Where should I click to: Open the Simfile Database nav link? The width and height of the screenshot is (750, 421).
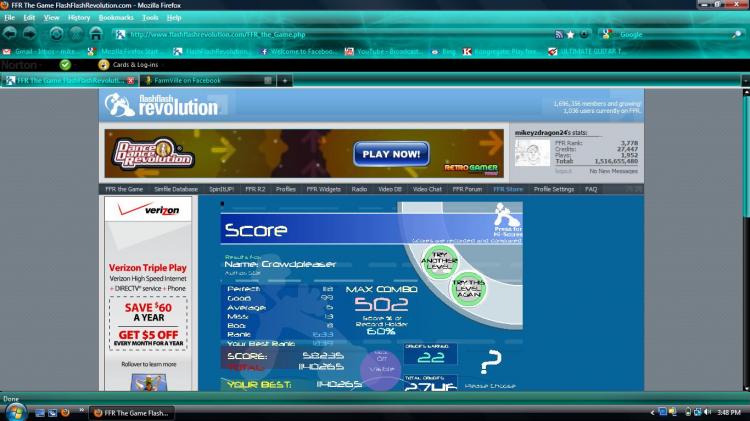(x=176, y=189)
